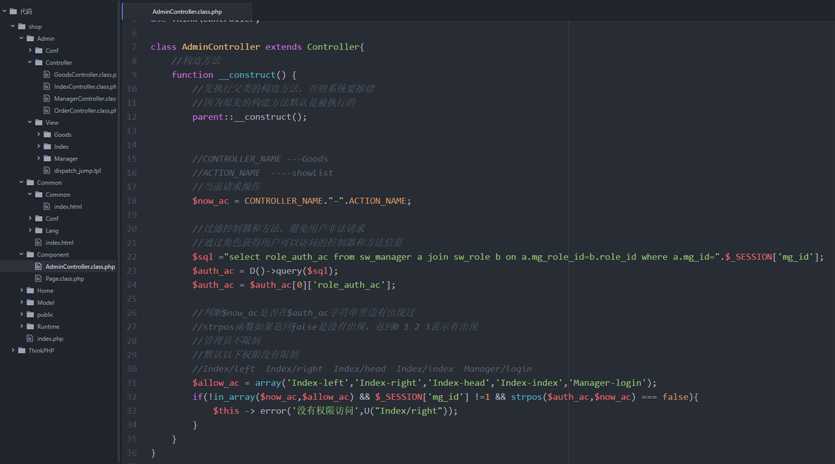Collapse the Component folder arrow
The width and height of the screenshot is (835, 464).
[x=21, y=254]
